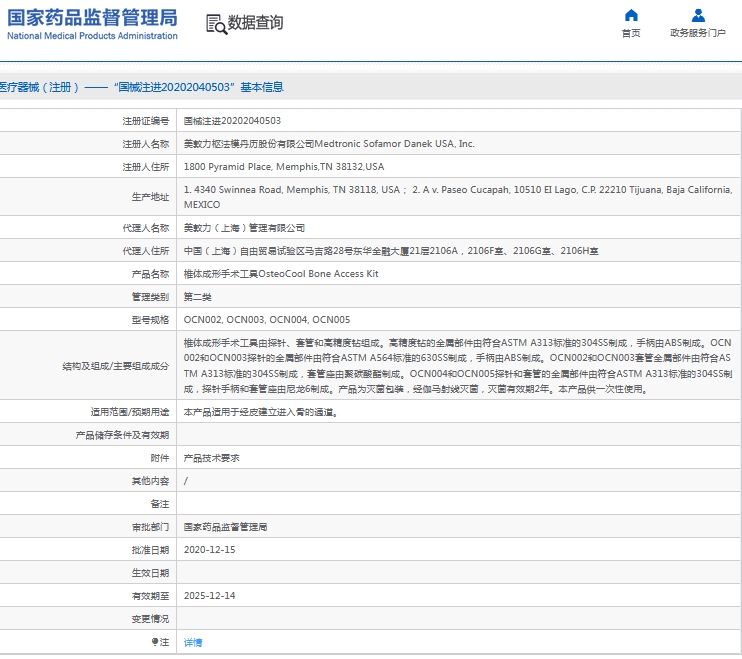The height and width of the screenshot is (659, 742).
Task: Click the 变更情况 row label
Action: [150, 619]
